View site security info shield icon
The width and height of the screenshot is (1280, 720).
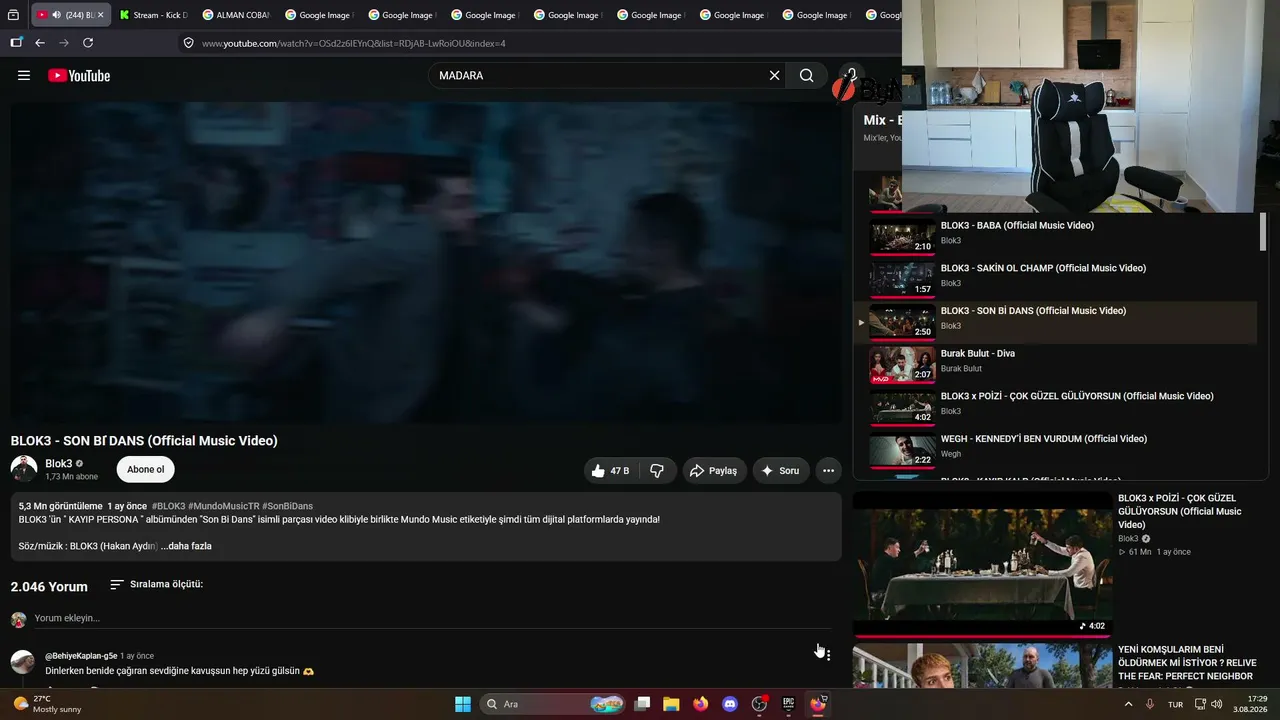tap(188, 43)
